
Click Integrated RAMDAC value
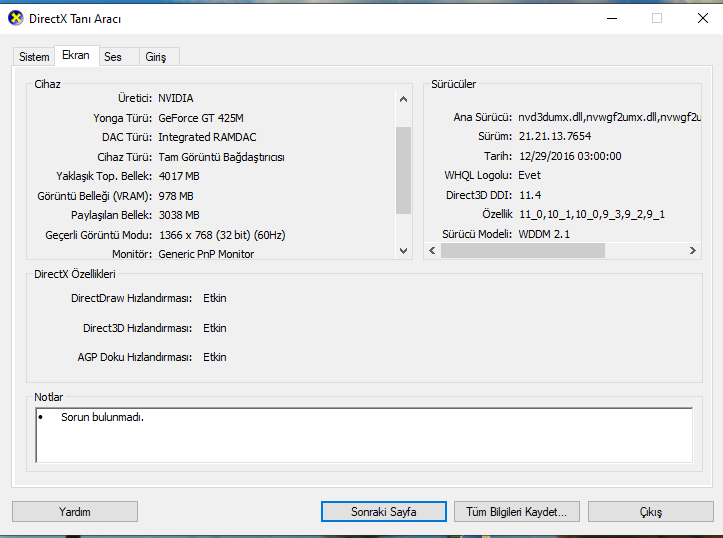207,137
